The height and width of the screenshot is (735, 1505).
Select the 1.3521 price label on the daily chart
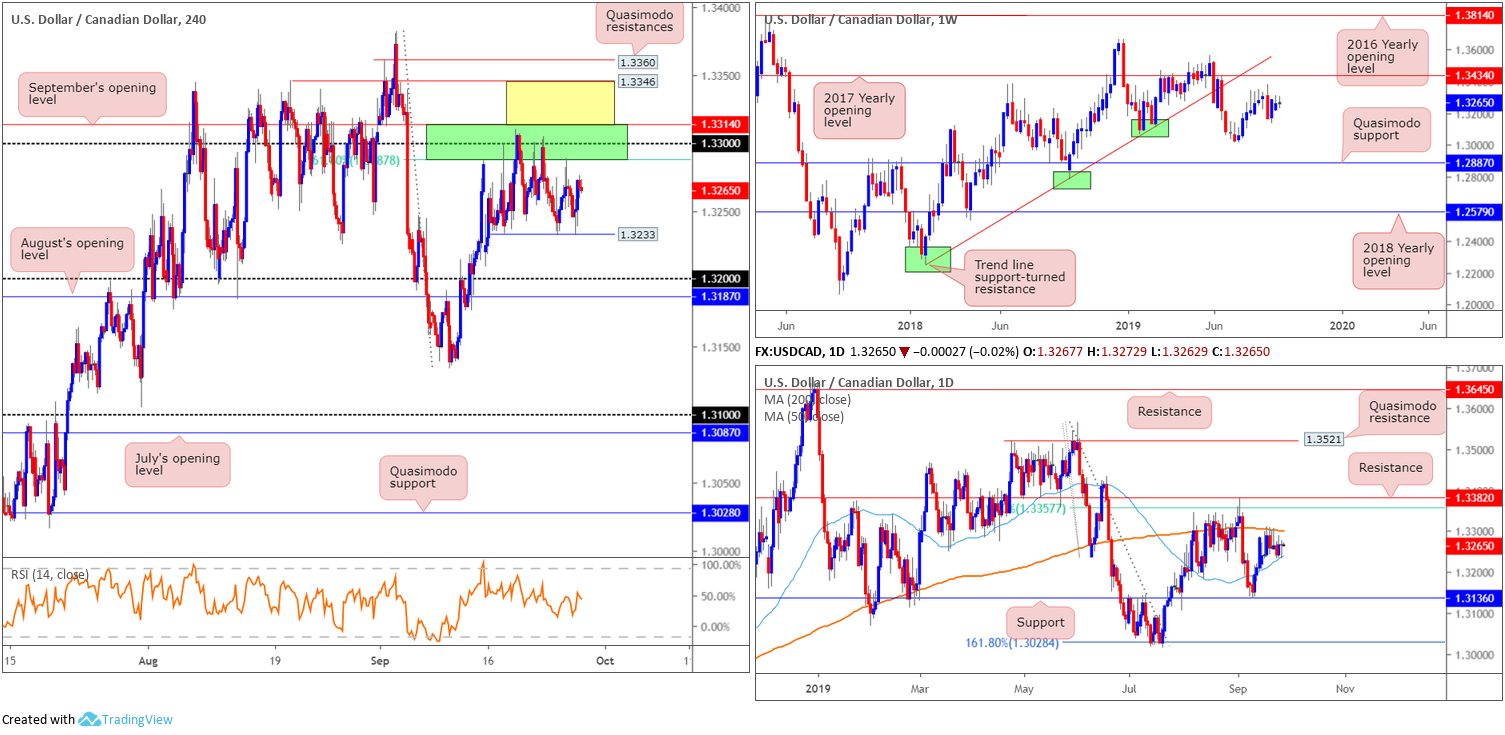coord(1325,439)
